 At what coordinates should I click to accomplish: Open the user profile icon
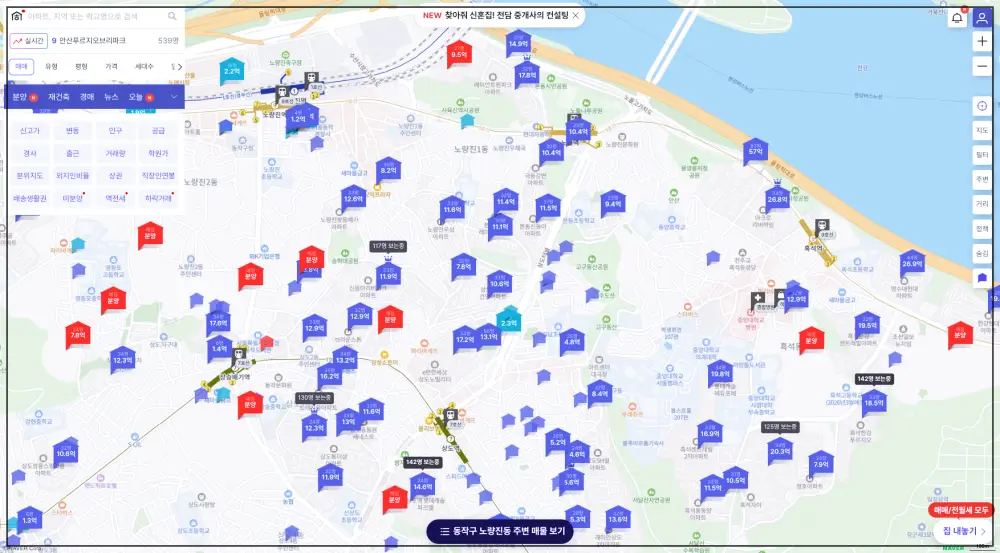pos(982,18)
